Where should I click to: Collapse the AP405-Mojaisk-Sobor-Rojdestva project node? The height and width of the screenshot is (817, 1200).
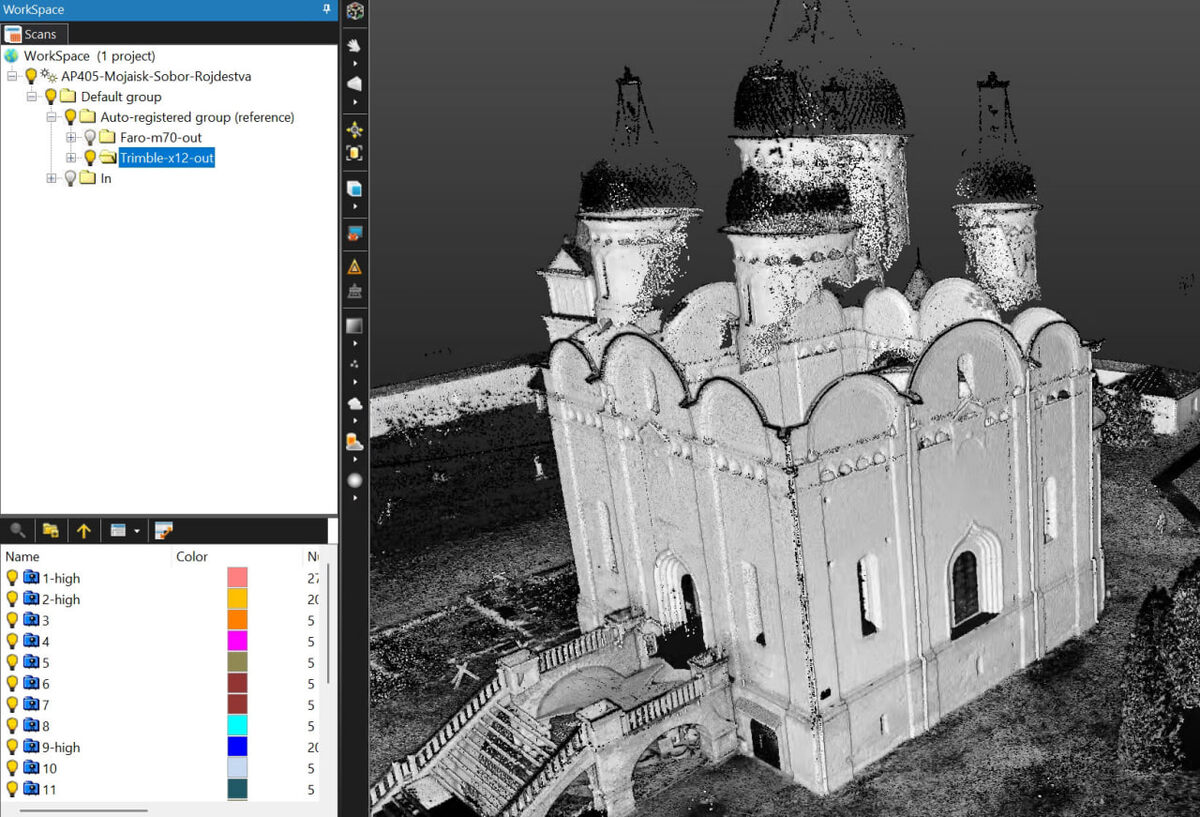(13, 76)
